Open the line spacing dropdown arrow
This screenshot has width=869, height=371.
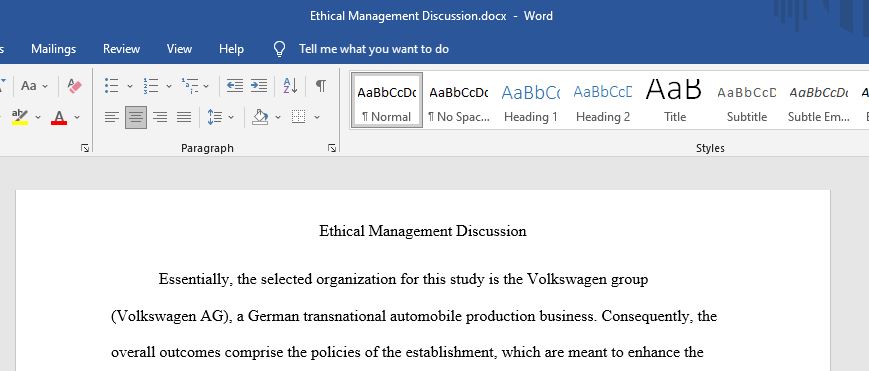click(231, 117)
